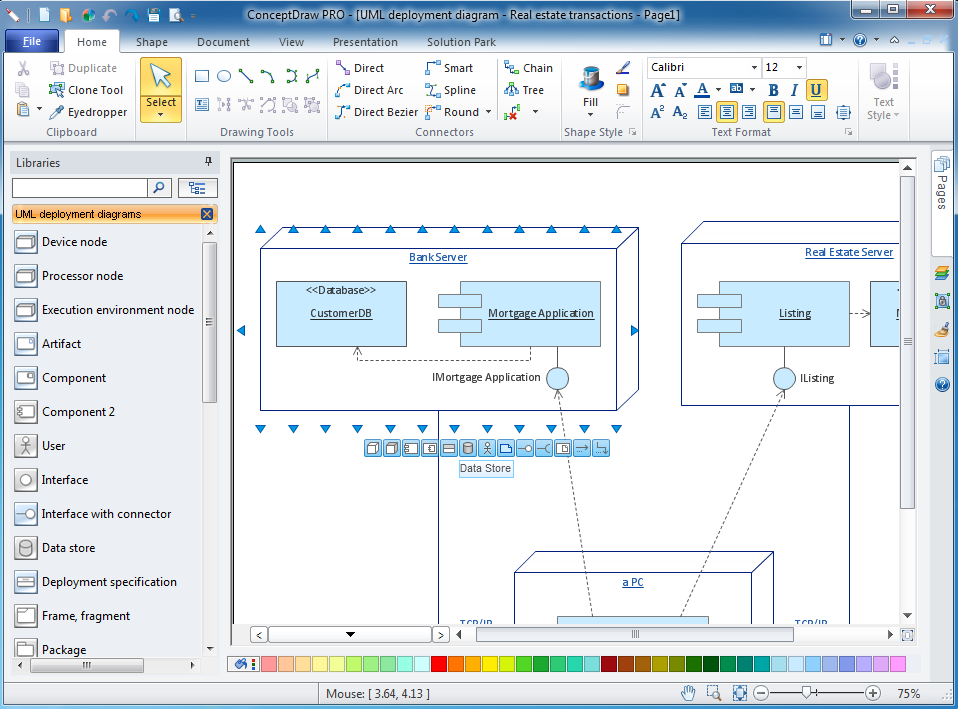This screenshot has width=958, height=709.
Task: Expand the Fill dropdown arrow
Action: pos(590,115)
